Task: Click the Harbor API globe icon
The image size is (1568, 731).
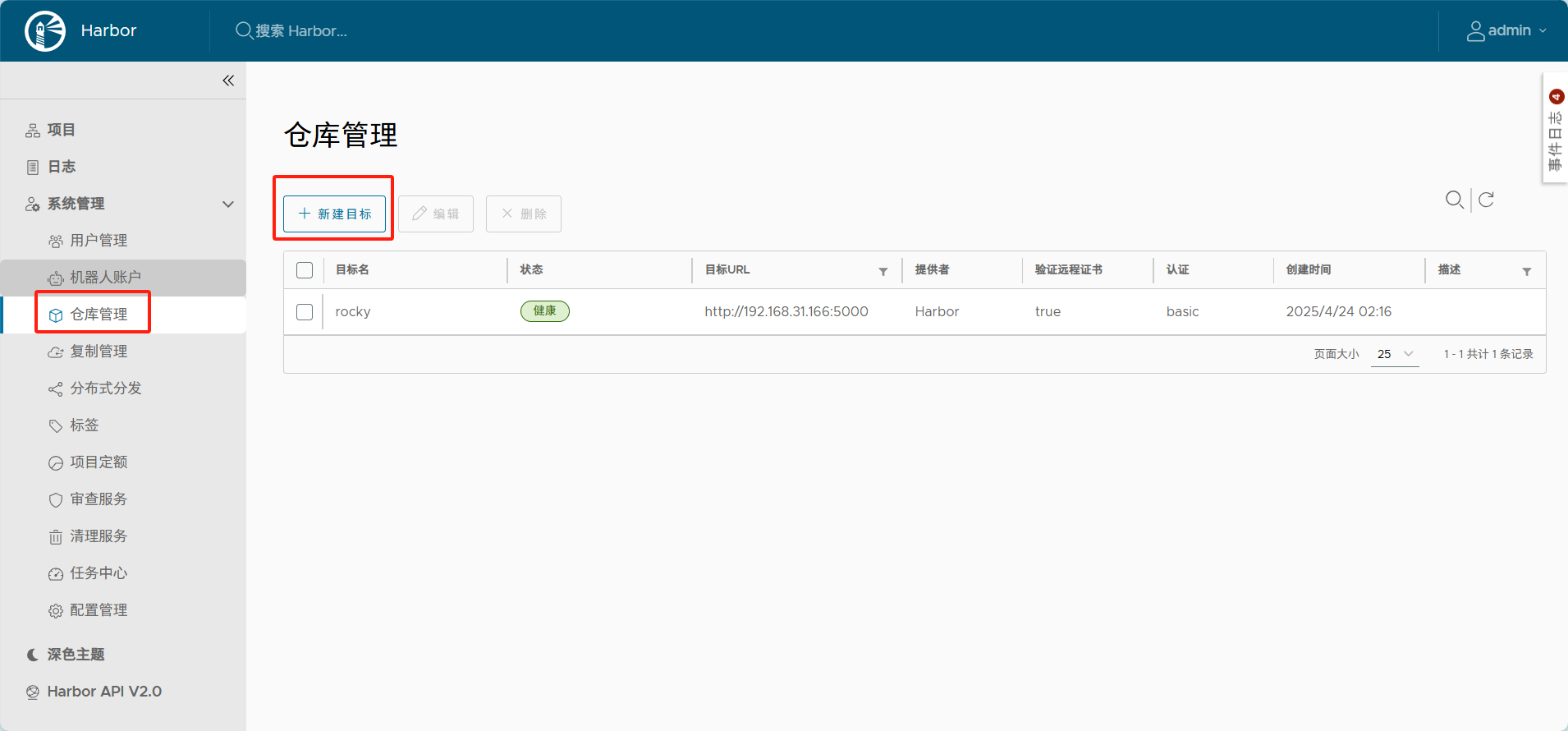Action: [x=33, y=692]
